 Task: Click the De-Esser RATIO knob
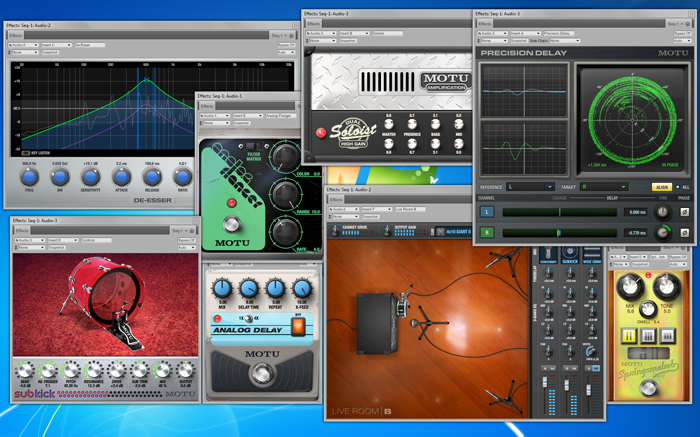(x=182, y=177)
